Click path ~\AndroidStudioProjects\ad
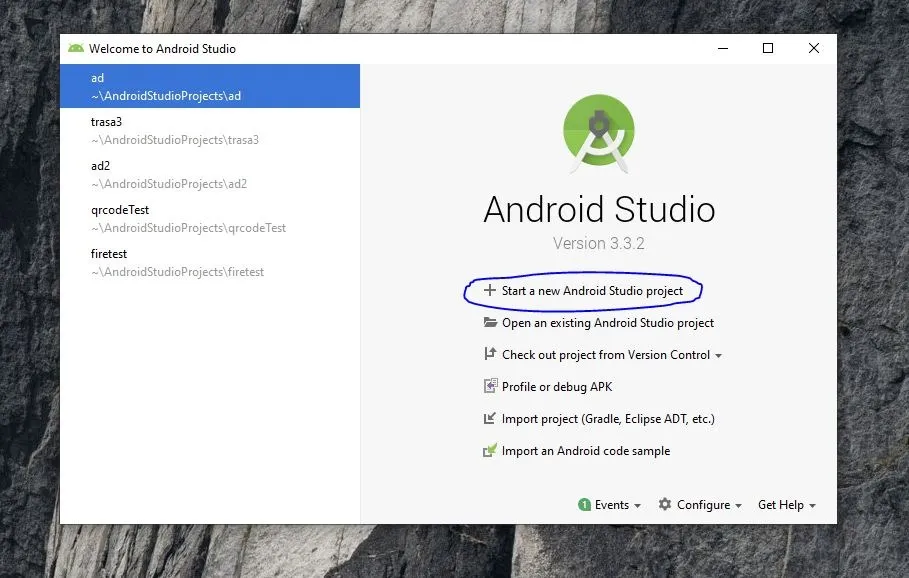909x578 pixels. tap(166, 96)
